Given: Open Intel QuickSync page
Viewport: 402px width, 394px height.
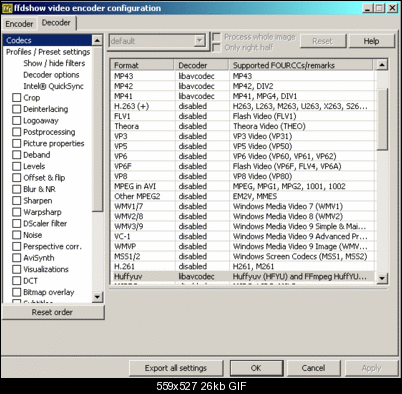Looking at the screenshot, I should (53, 86).
